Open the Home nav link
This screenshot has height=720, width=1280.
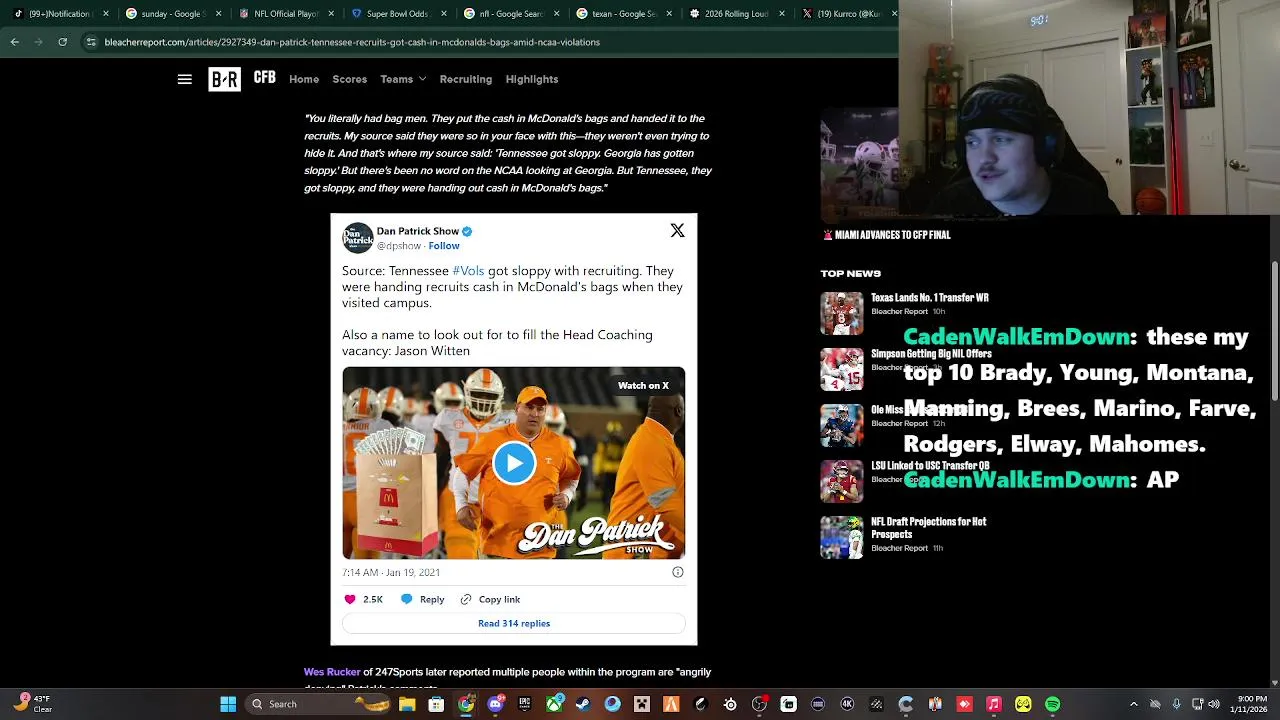(304, 79)
